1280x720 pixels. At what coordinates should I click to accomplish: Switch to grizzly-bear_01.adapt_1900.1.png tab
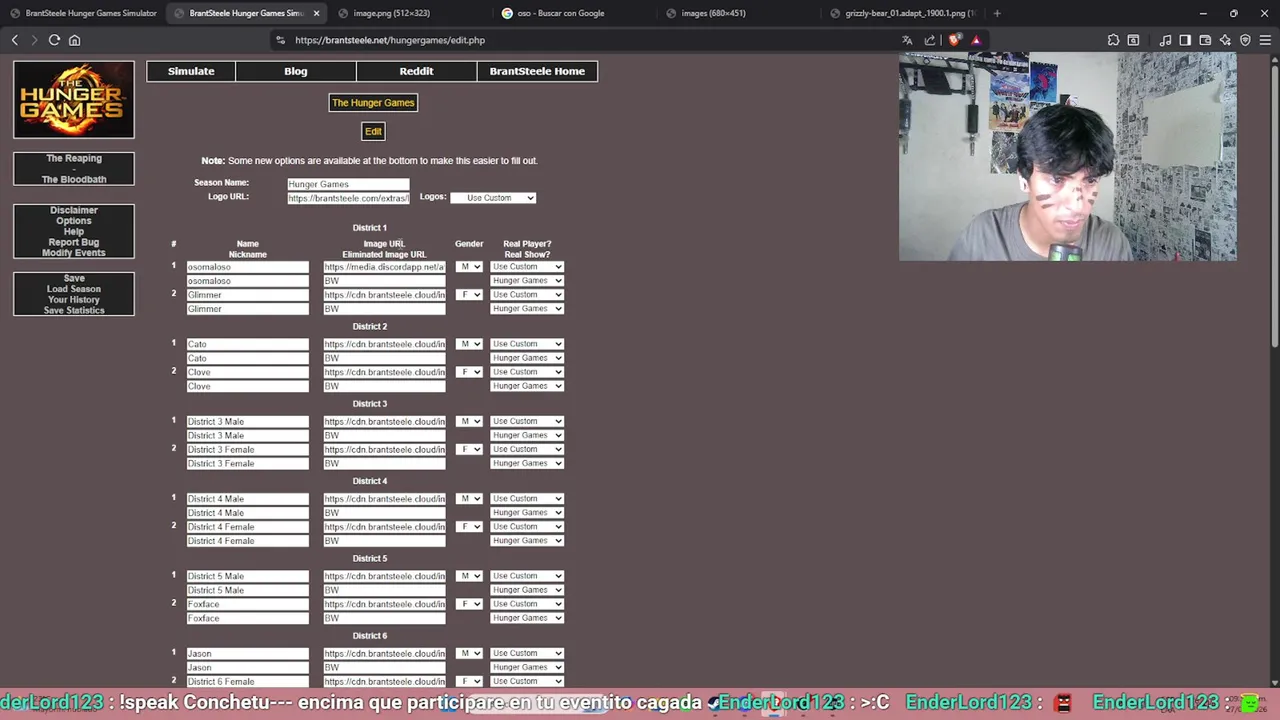click(x=902, y=13)
